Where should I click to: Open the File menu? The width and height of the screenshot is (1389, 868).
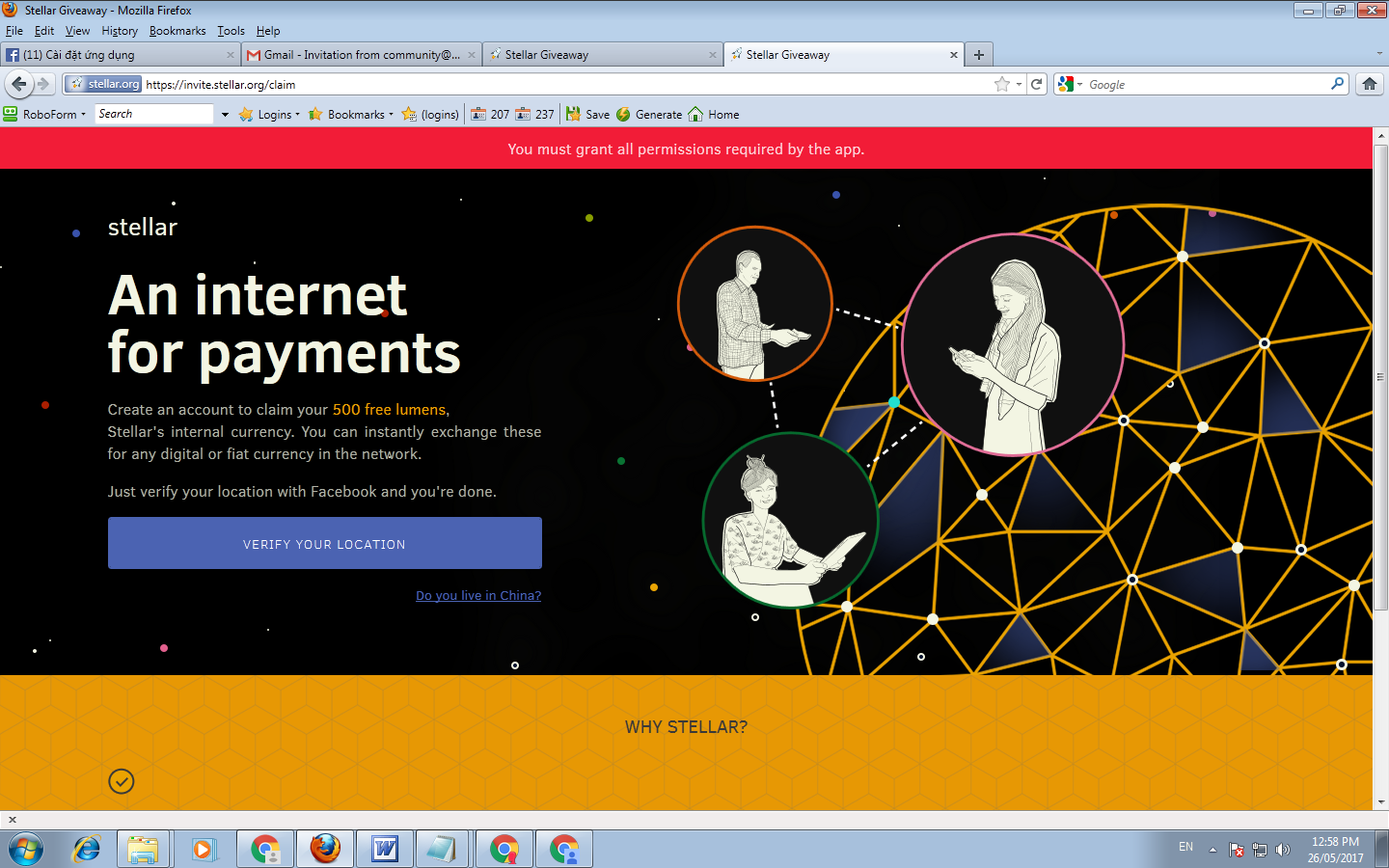click(x=14, y=31)
